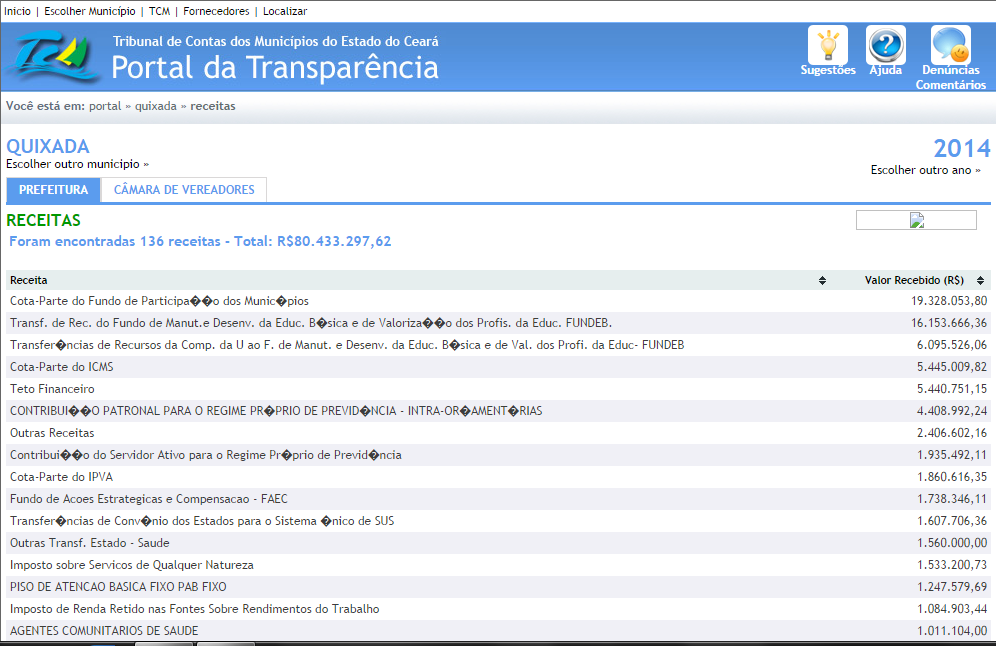Click Localizar in top navigation
The image size is (996, 646).
pos(285,11)
